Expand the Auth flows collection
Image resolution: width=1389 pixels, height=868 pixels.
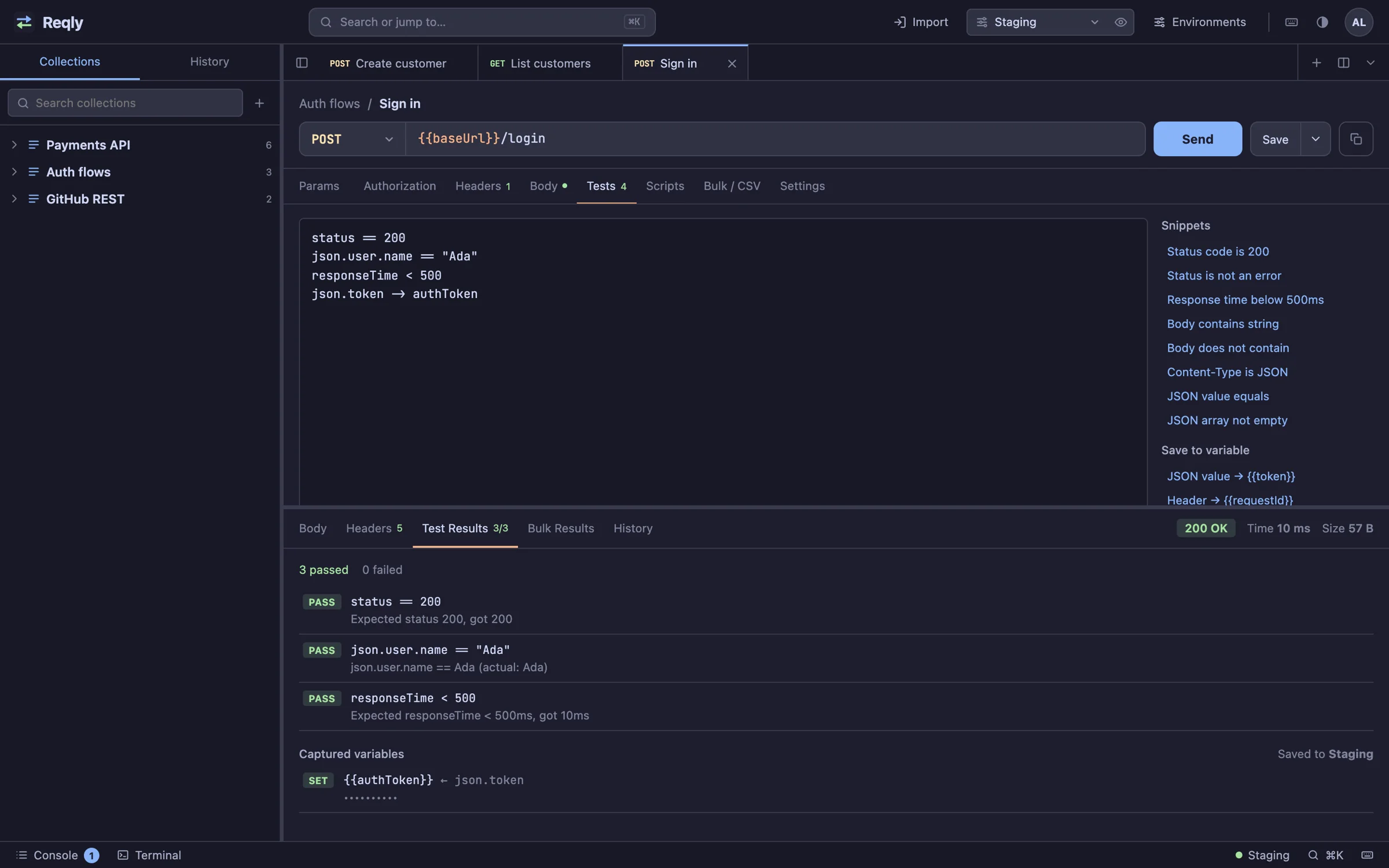coord(14,172)
